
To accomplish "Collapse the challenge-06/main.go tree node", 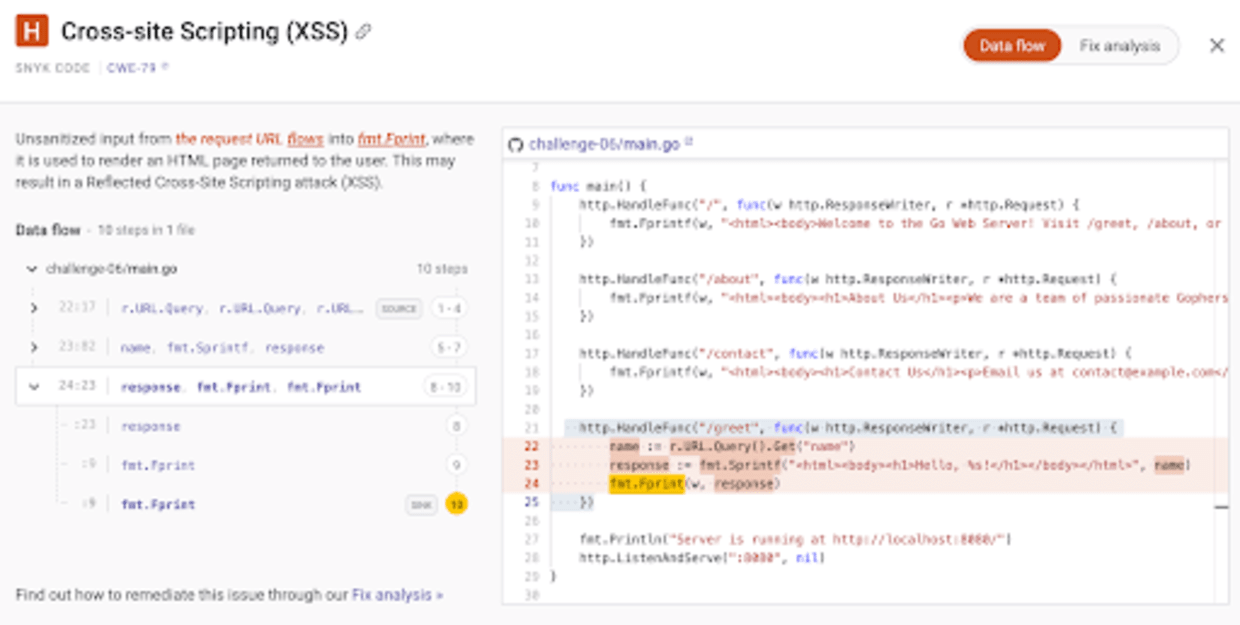I will point(32,269).
